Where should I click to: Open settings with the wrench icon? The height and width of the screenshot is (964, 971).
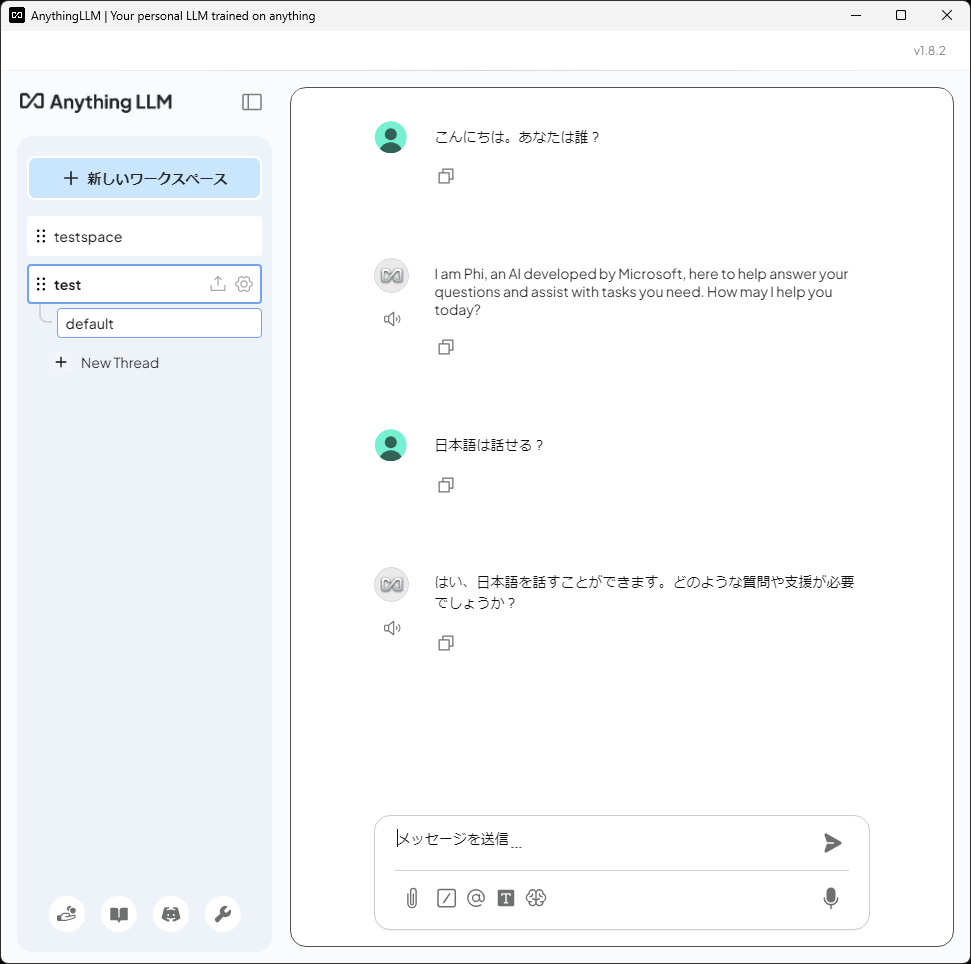(x=222, y=914)
